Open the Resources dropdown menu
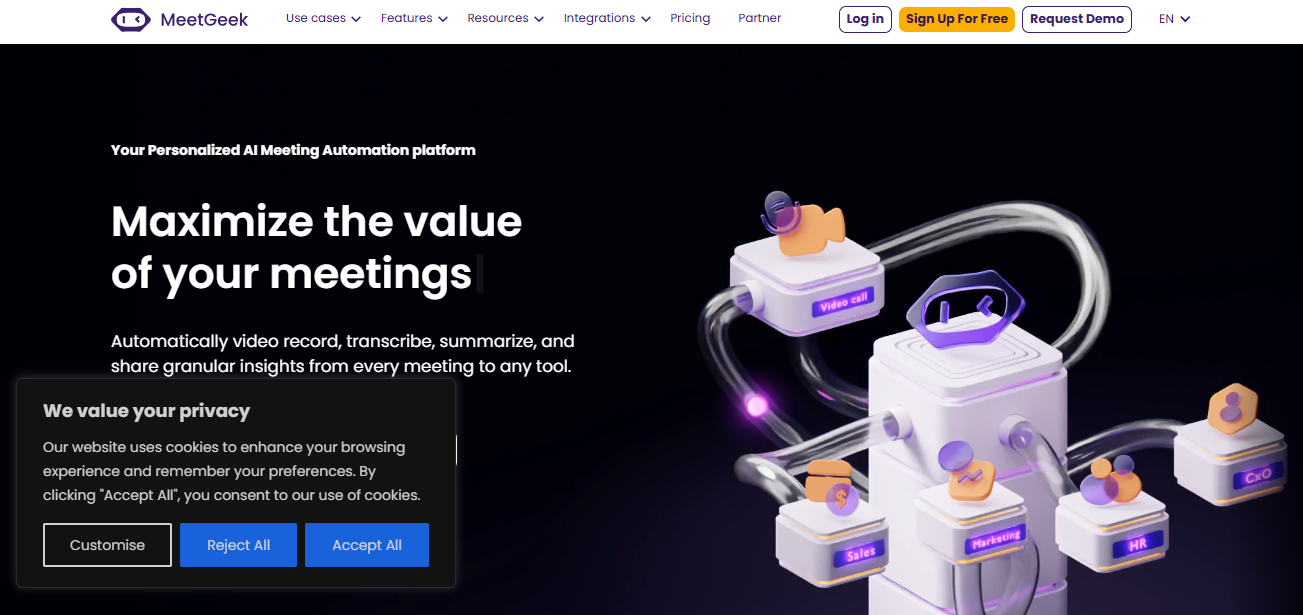Image resolution: width=1303 pixels, height=615 pixels. (x=505, y=18)
